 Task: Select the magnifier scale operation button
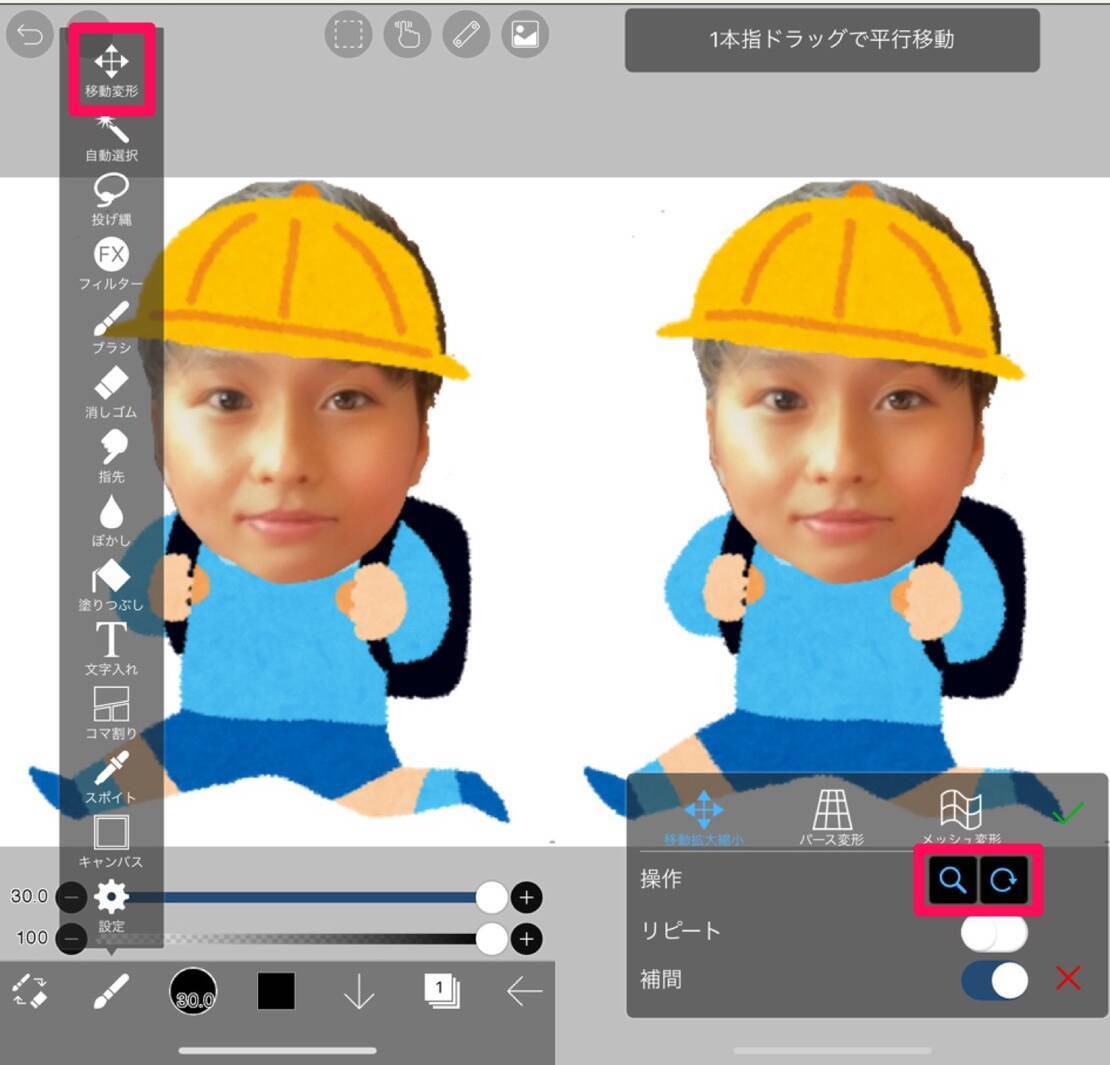tap(953, 879)
